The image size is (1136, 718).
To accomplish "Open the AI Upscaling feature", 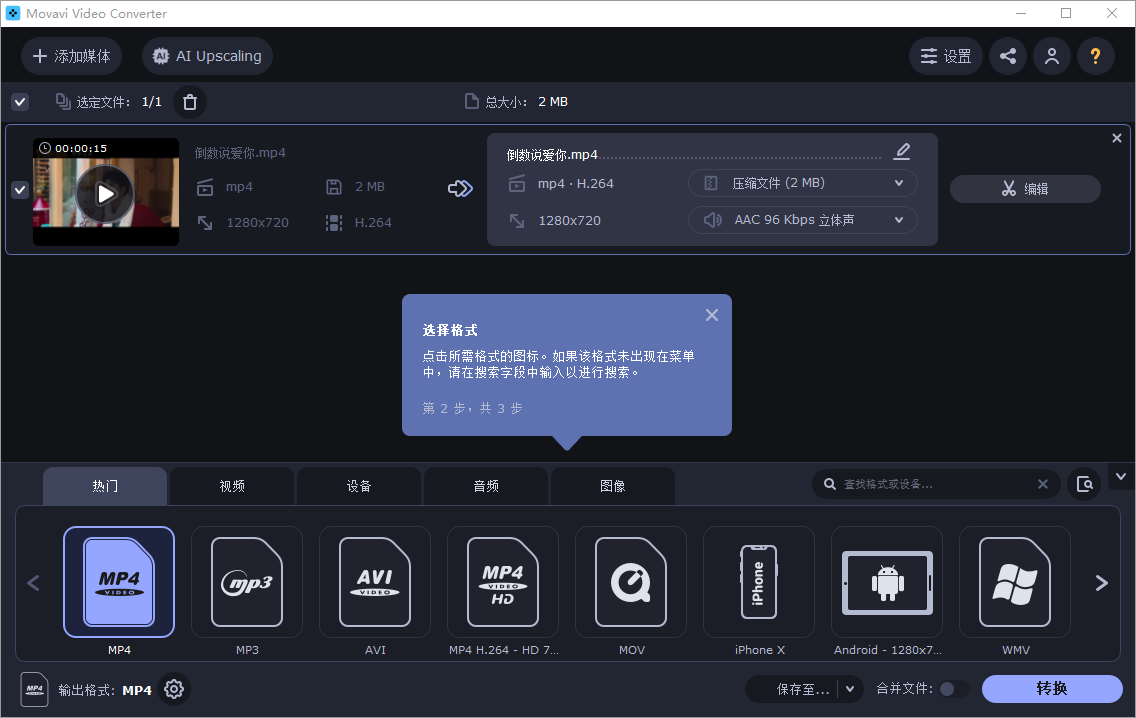I will (207, 56).
